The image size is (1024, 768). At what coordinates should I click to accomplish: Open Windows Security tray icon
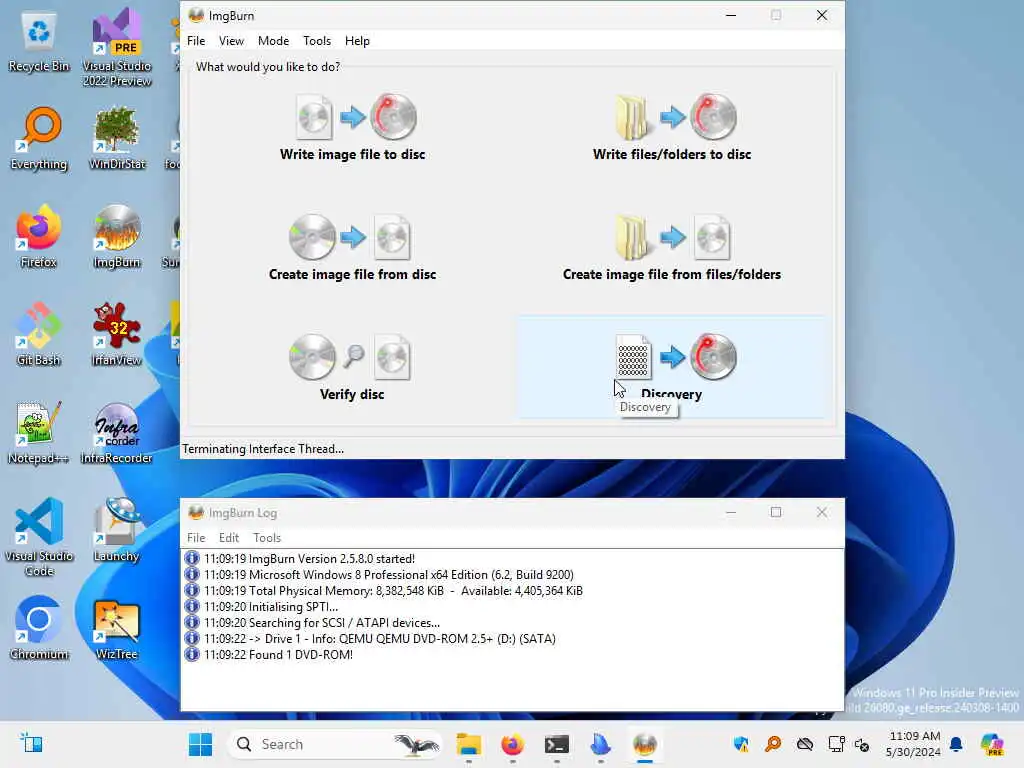(741, 744)
